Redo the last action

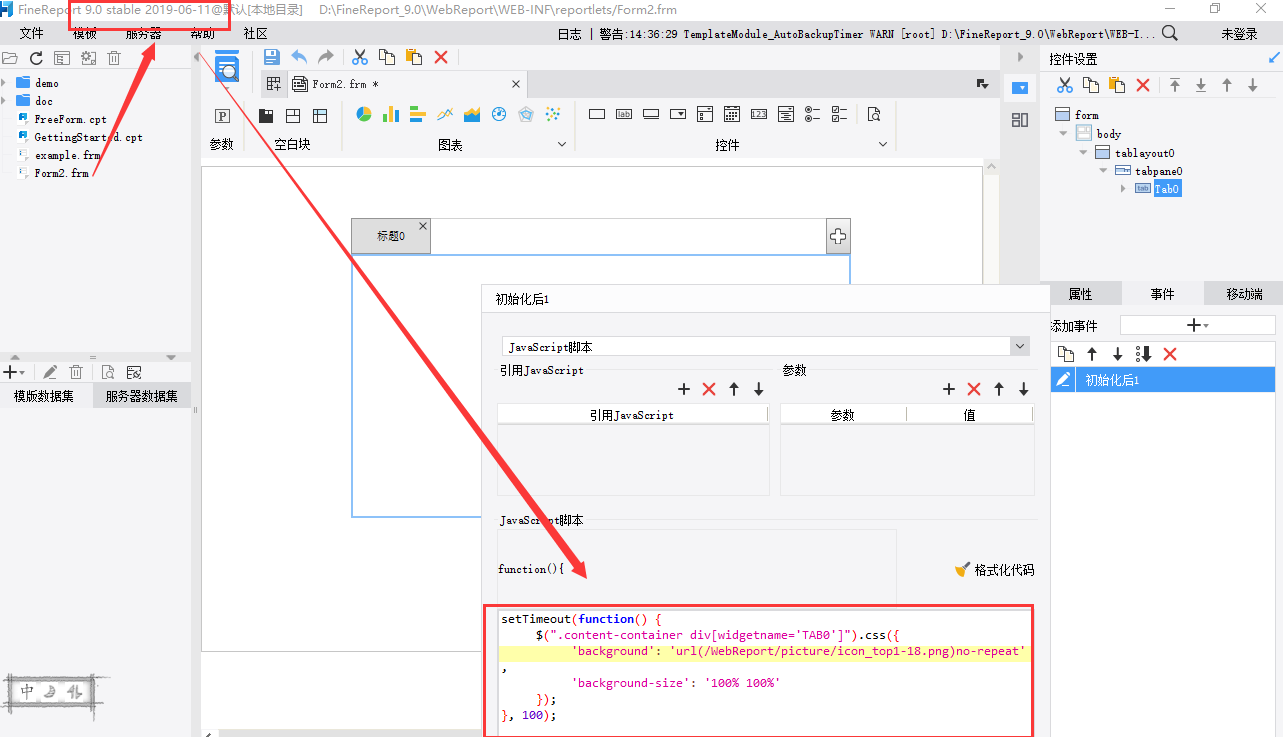point(325,57)
